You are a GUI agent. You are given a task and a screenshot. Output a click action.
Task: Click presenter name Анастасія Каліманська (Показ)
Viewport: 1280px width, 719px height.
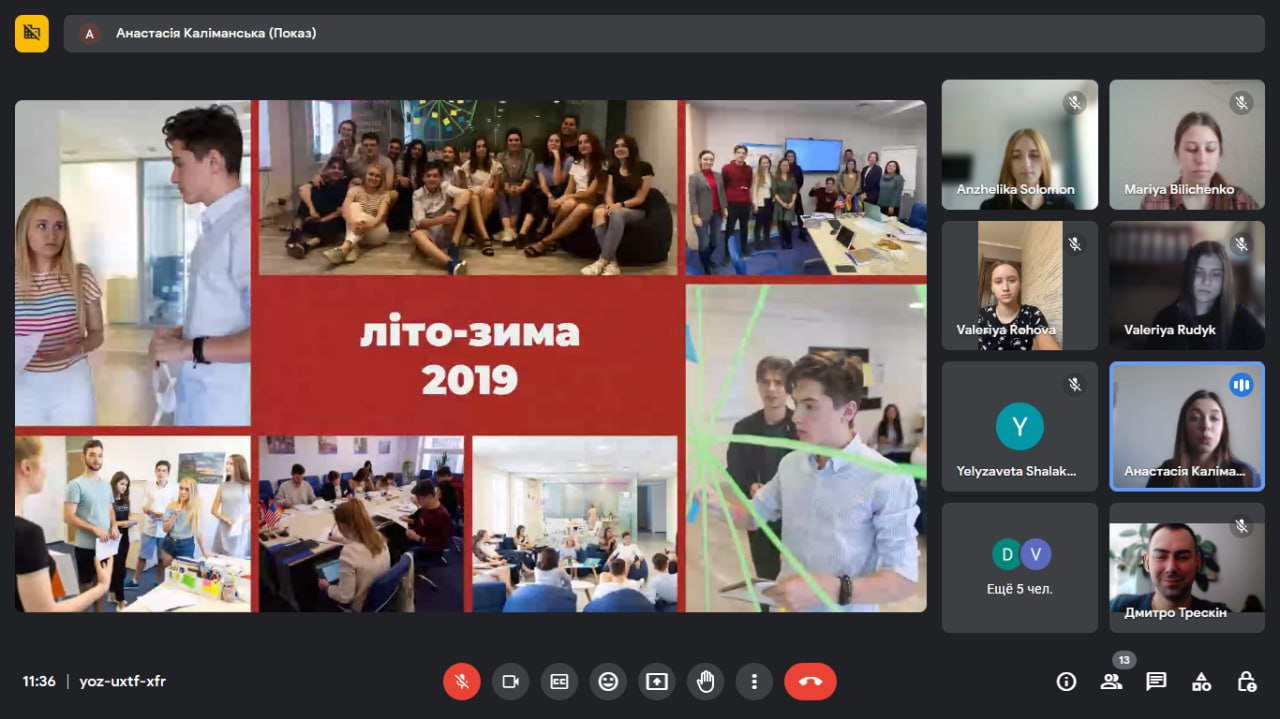[216, 33]
